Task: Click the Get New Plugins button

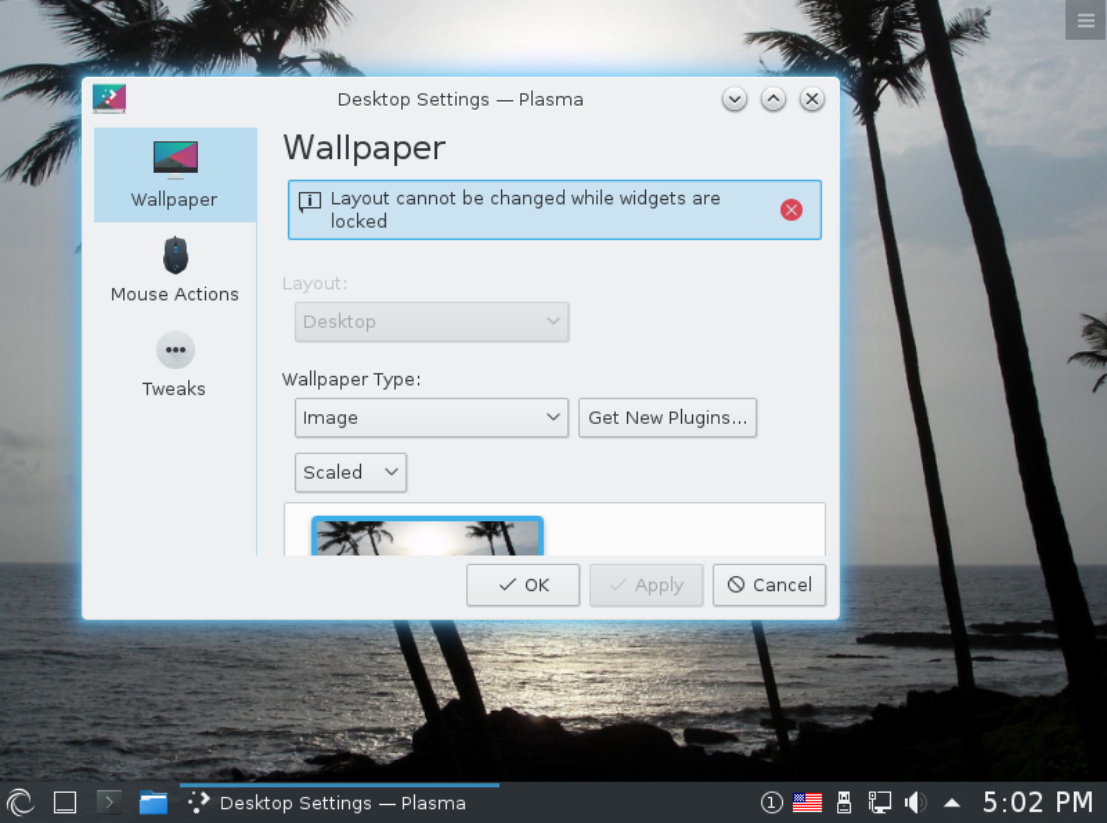Action: [667, 417]
